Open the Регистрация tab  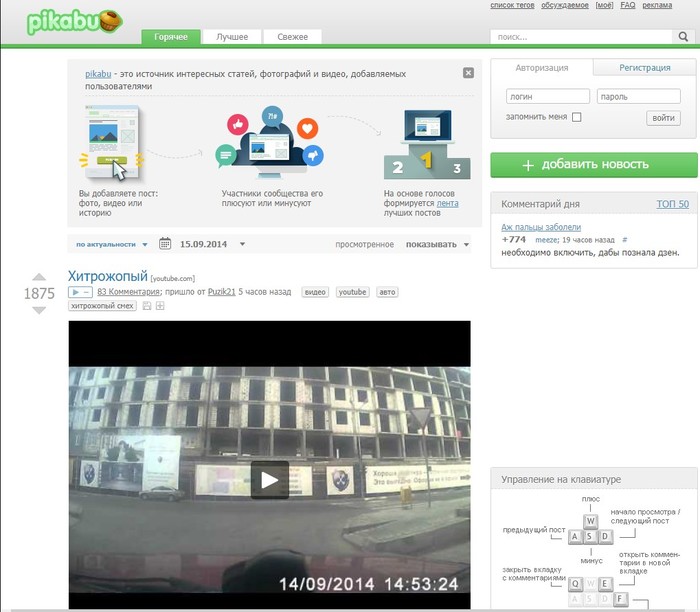(644, 68)
